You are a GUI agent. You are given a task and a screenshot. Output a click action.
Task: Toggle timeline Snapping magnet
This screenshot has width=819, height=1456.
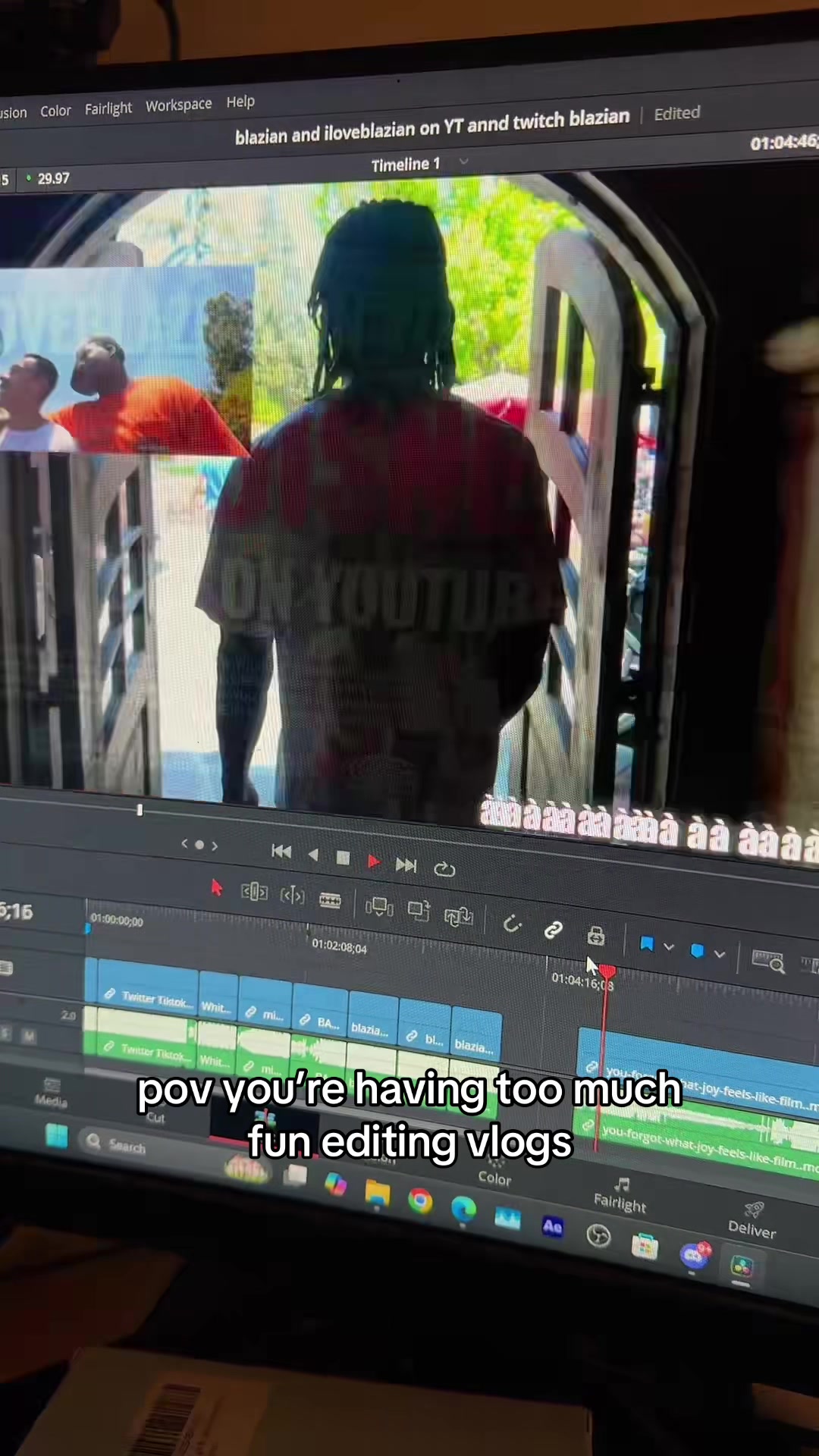click(x=513, y=923)
